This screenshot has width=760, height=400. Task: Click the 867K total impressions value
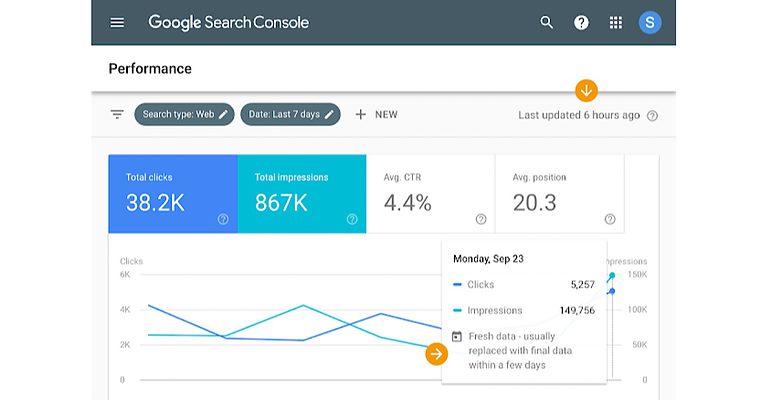pos(281,203)
